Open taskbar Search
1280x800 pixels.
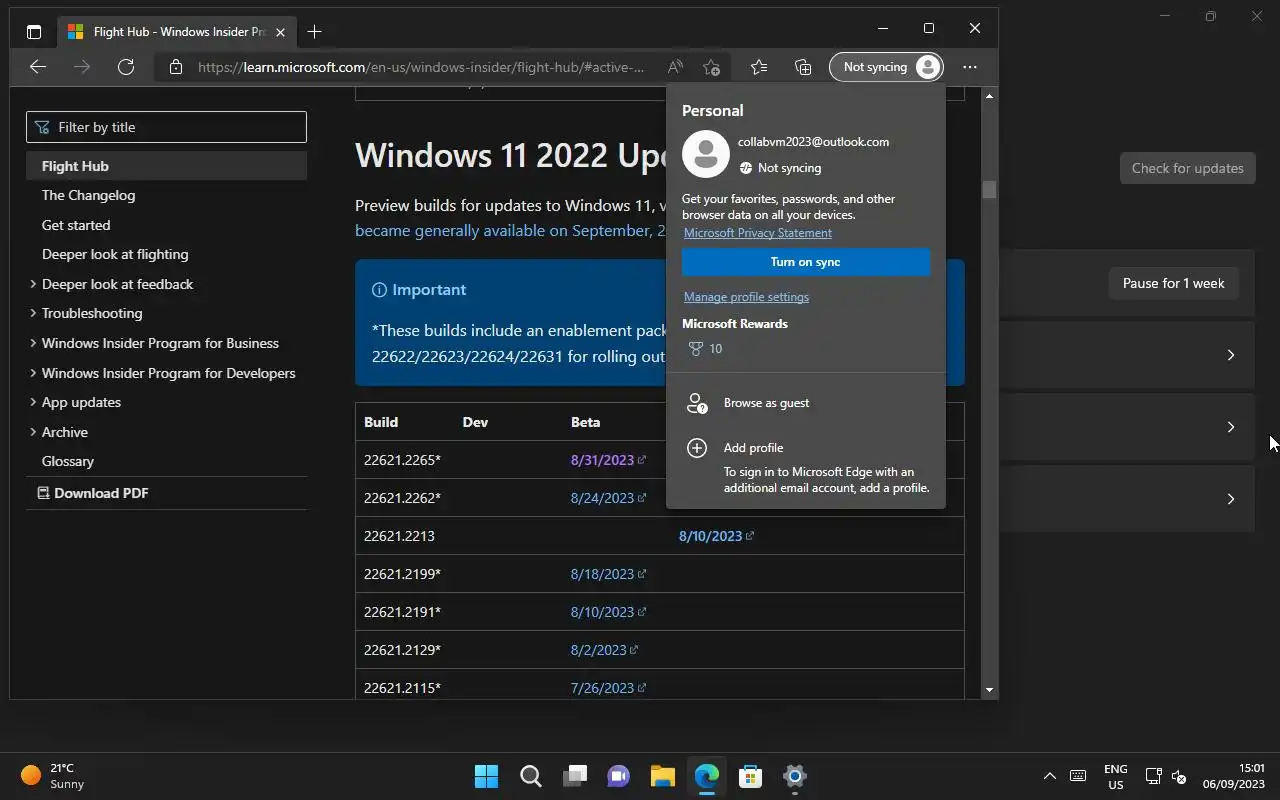point(531,776)
